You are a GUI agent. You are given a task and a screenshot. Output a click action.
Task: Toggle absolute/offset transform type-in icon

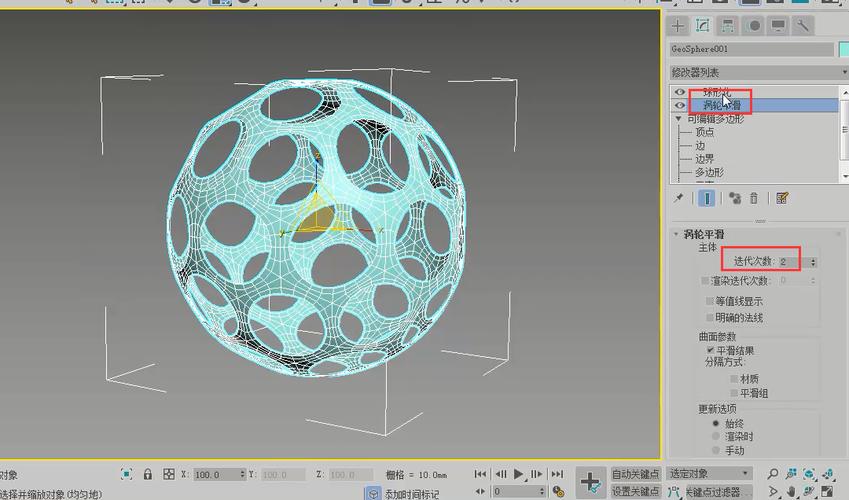(168, 475)
